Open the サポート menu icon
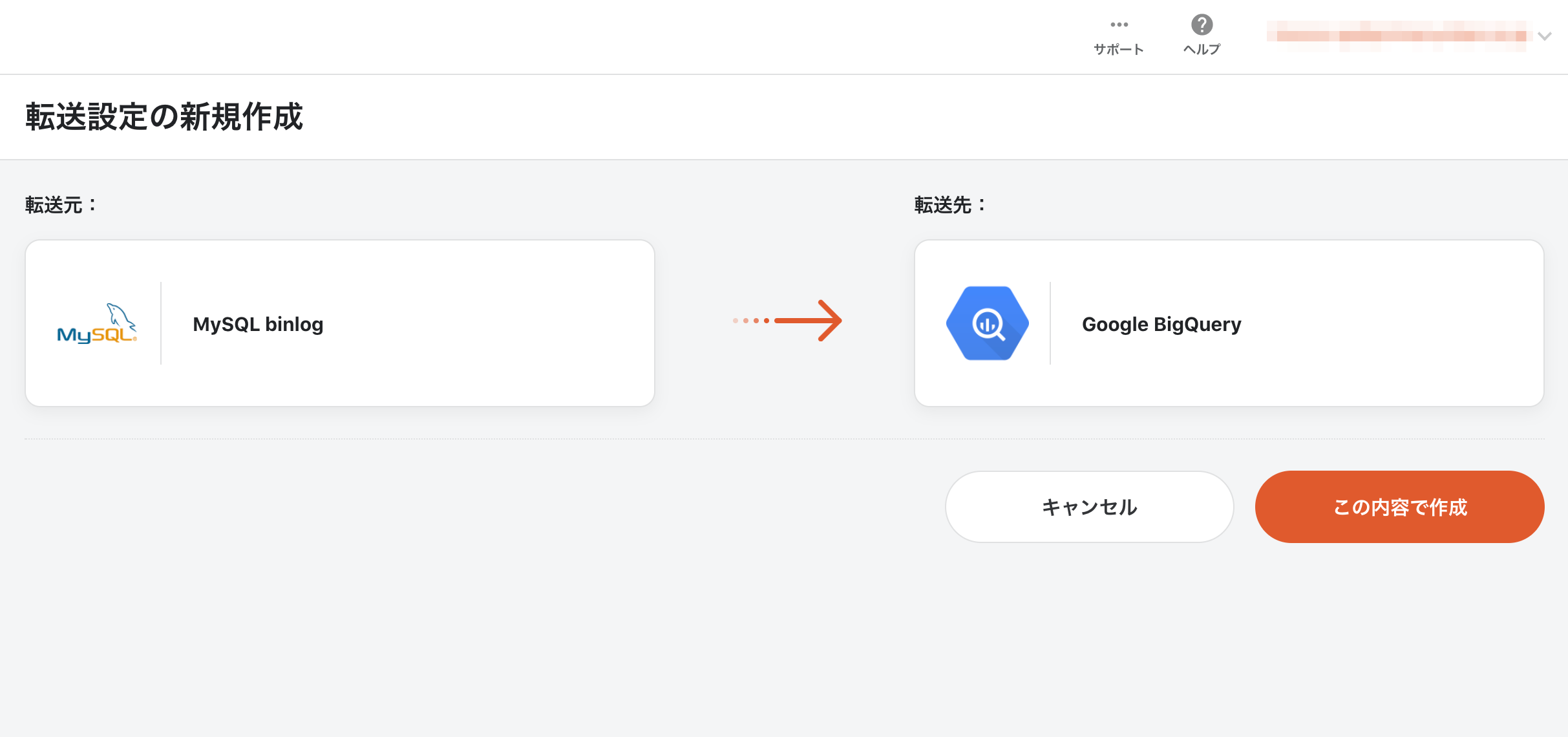The height and width of the screenshot is (737, 1568). pos(1119,25)
